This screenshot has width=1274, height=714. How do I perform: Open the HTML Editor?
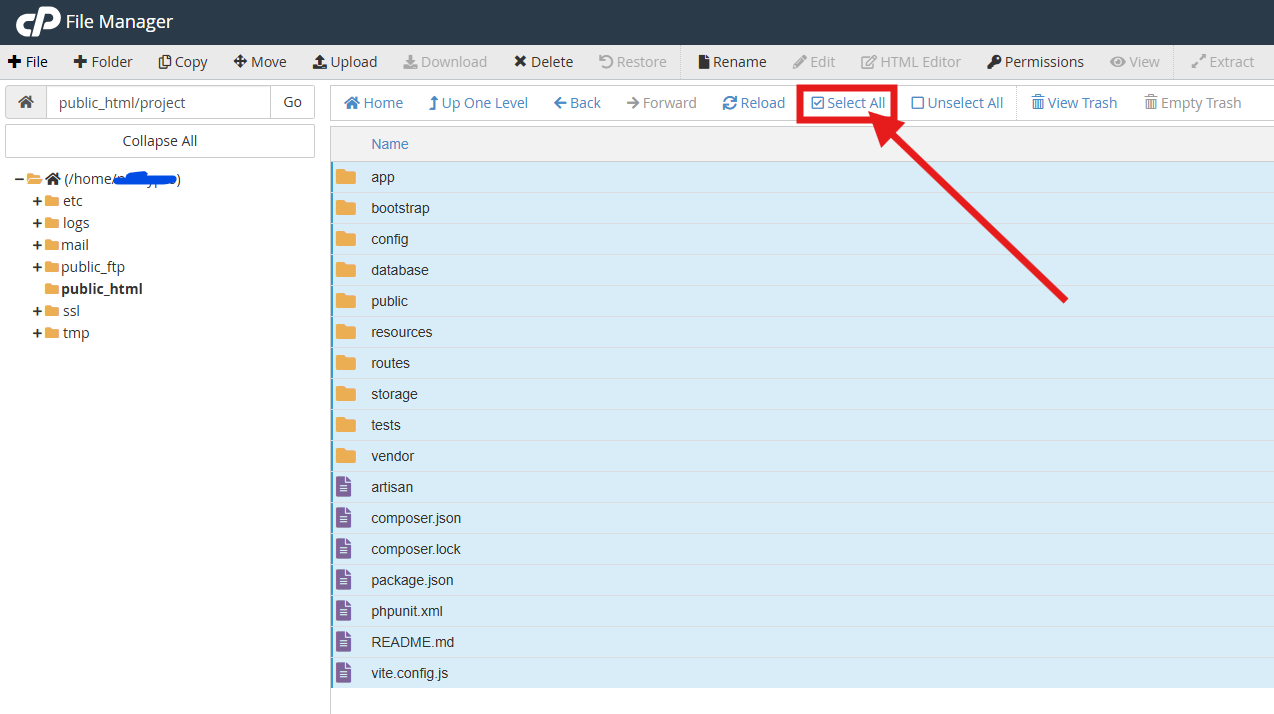911,62
